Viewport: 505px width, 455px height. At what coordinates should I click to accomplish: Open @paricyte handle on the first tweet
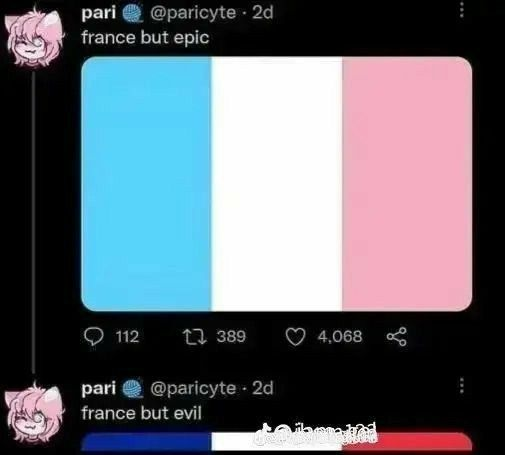pyautogui.click(x=193, y=13)
